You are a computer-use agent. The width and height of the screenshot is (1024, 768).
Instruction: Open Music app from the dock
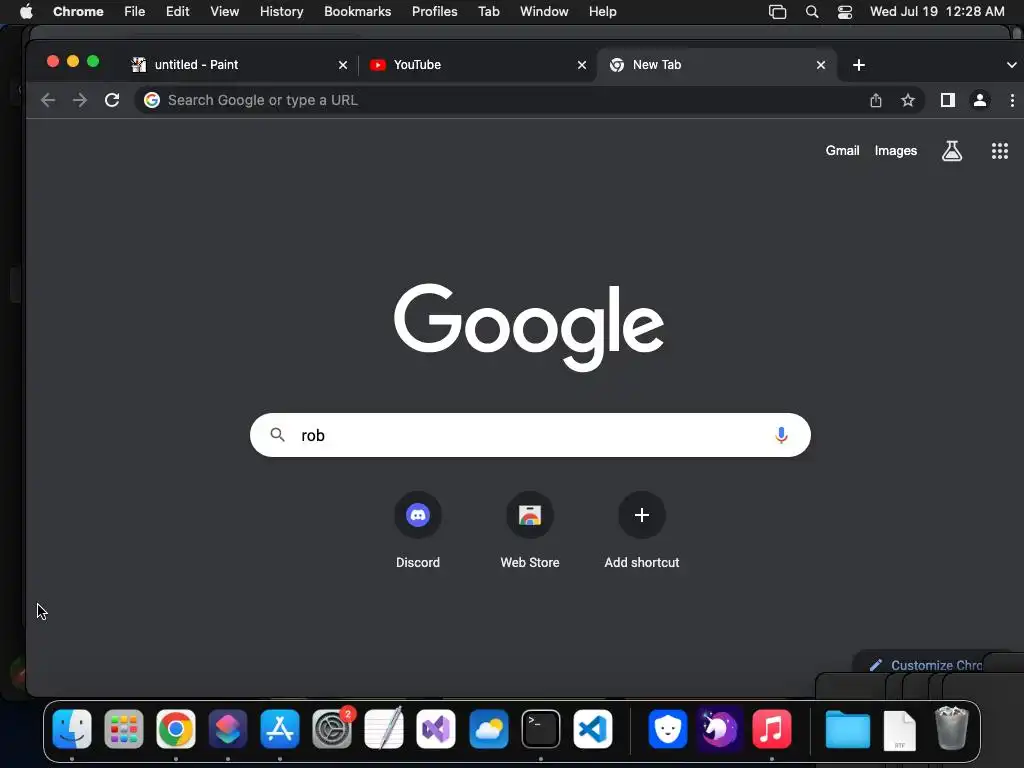[x=772, y=729]
